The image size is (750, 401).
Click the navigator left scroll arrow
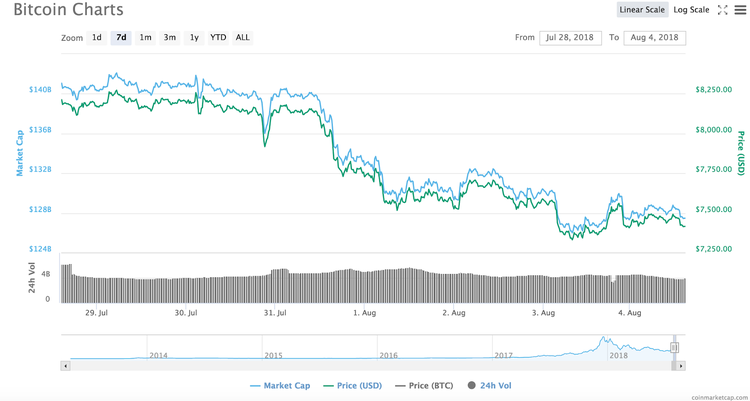point(66,366)
